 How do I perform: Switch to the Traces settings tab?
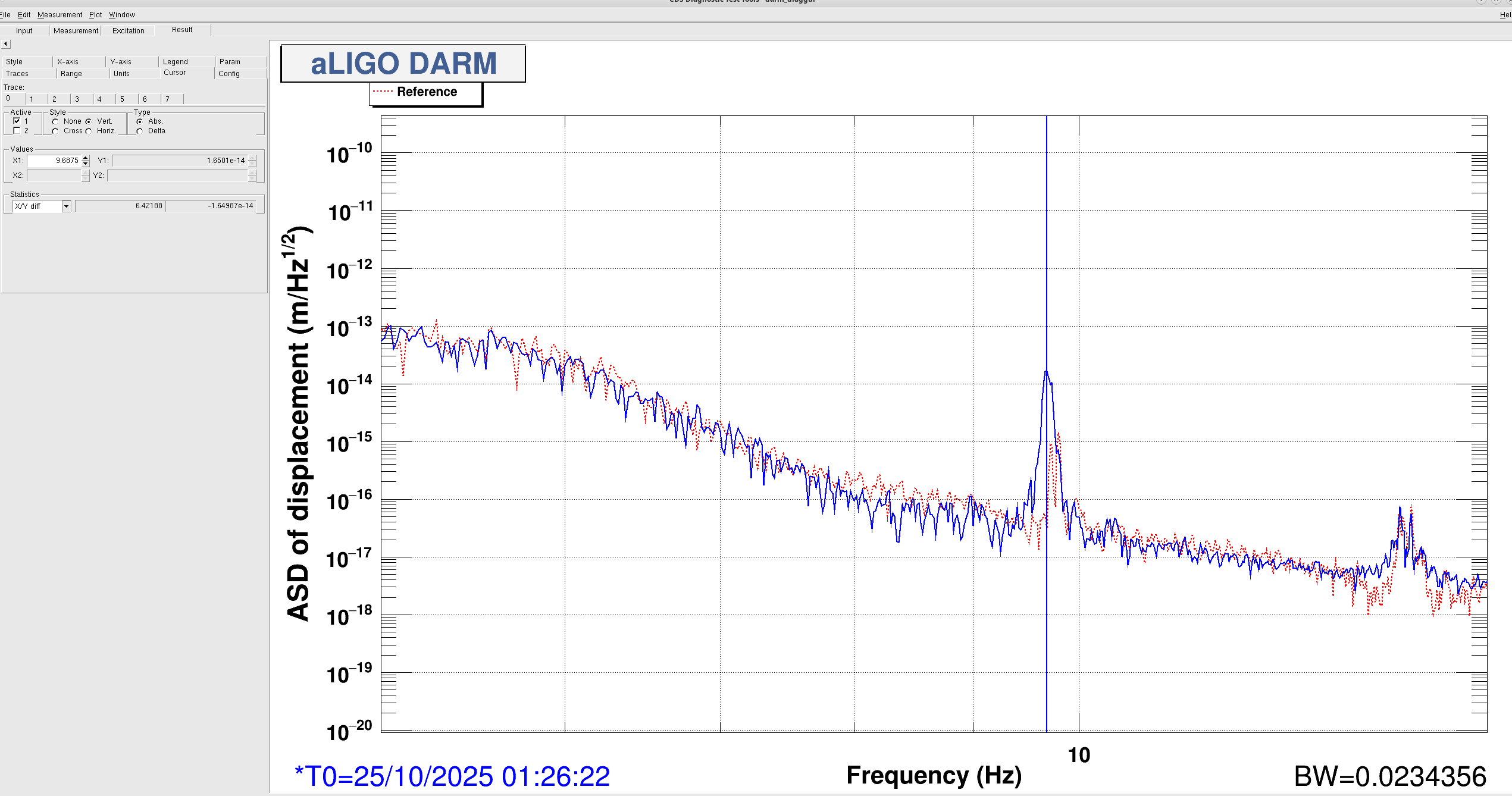click(x=17, y=74)
